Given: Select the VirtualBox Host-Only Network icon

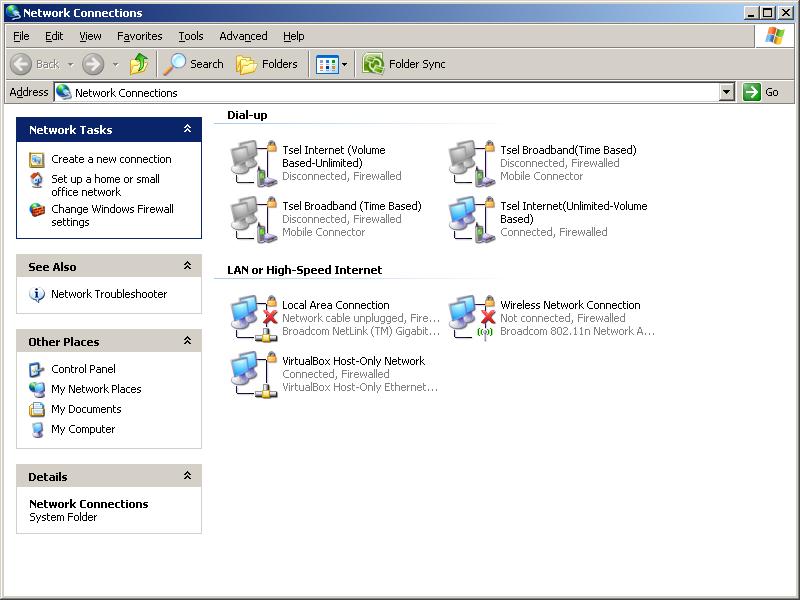Looking at the screenshot, I should [254, 374].
